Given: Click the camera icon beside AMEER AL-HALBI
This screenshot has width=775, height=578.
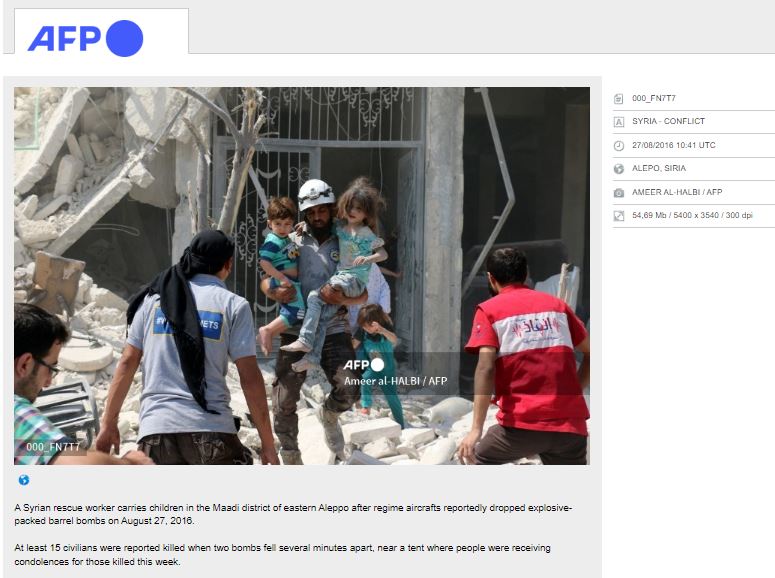Looking at the screenshot, I should [x=618, y=192].
